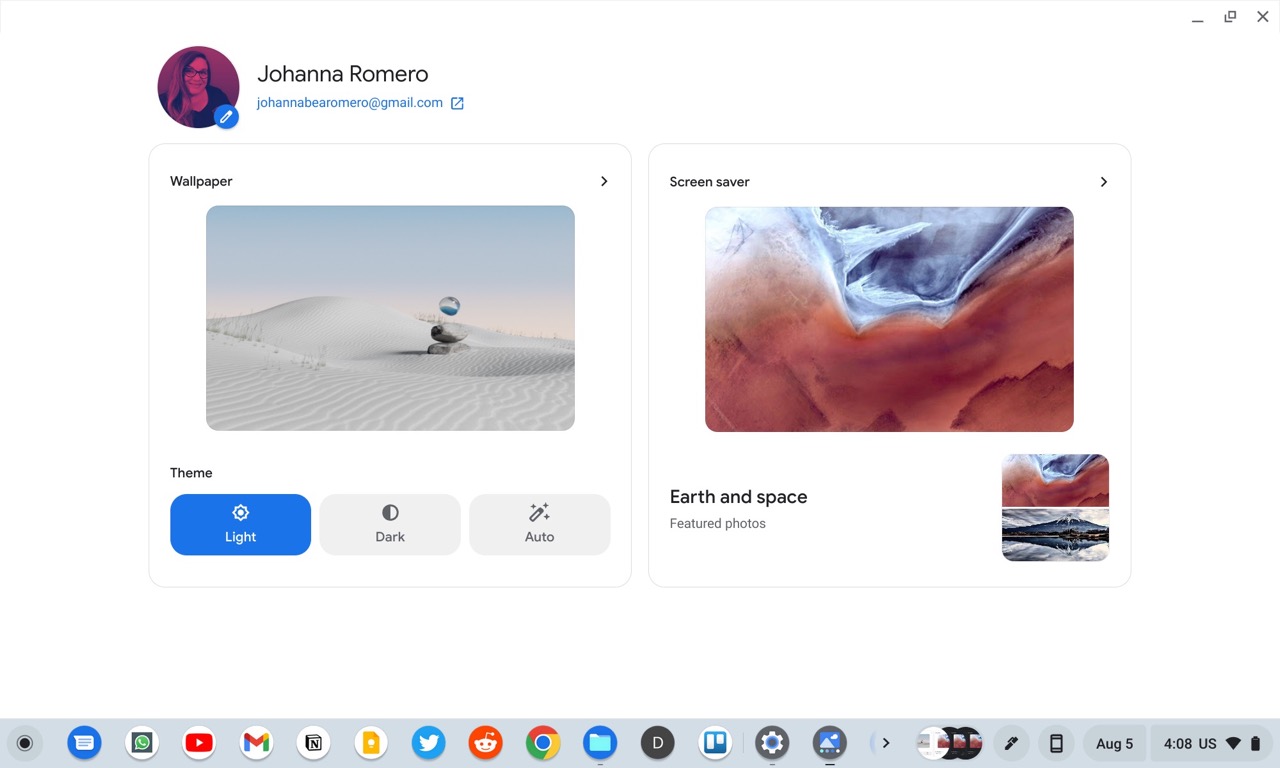Open Google Keep from the shelf

click(x=371, y=743)
